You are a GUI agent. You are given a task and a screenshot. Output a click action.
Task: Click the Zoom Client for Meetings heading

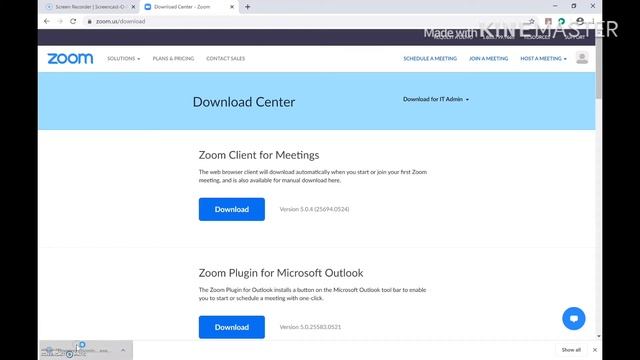[x=259, y=155]
